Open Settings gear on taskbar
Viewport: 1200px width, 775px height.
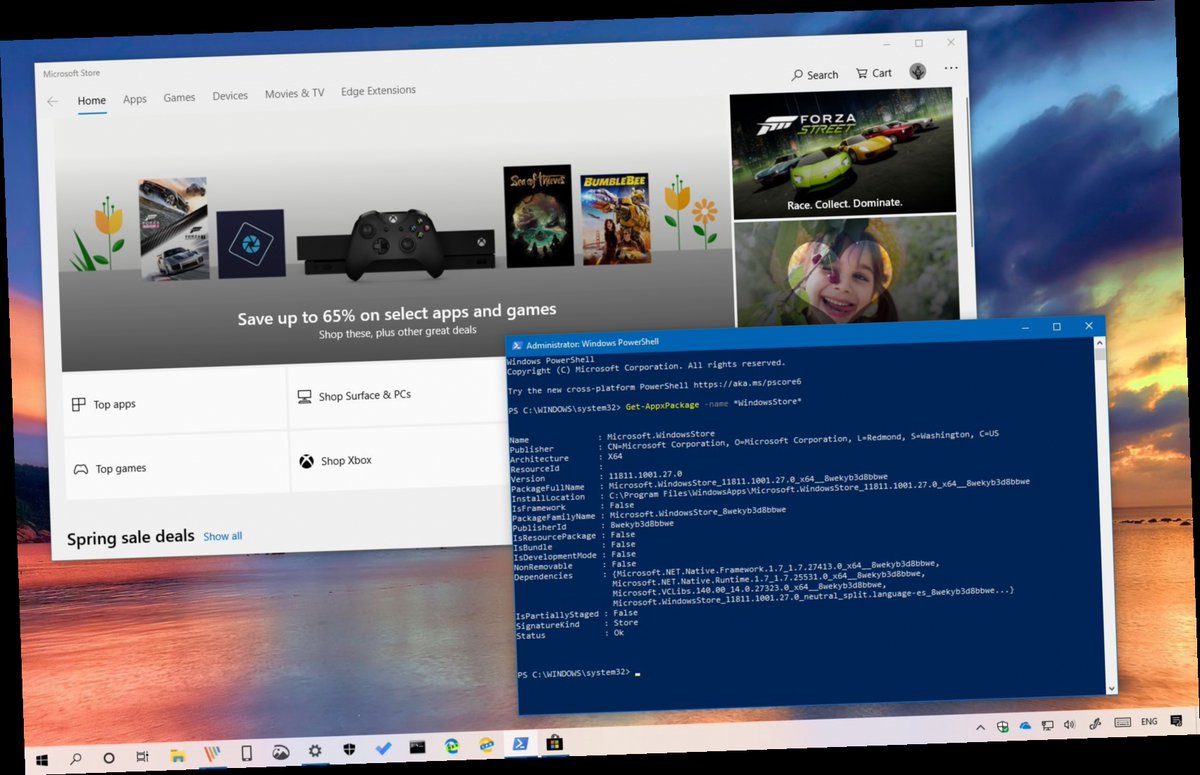[315, 751]
